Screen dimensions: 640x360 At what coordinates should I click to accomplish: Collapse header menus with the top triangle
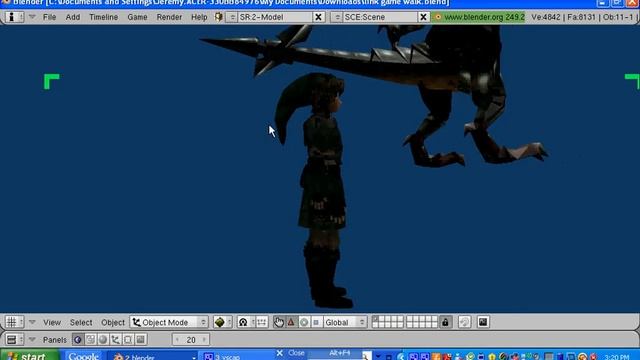click(x=32, y=17)
